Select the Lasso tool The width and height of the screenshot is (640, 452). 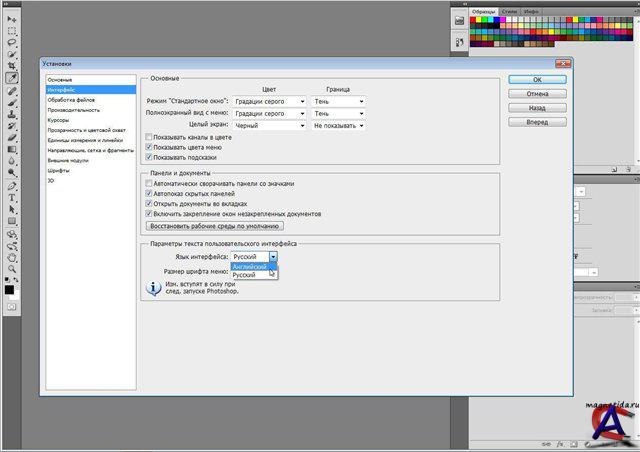point(12,42)
